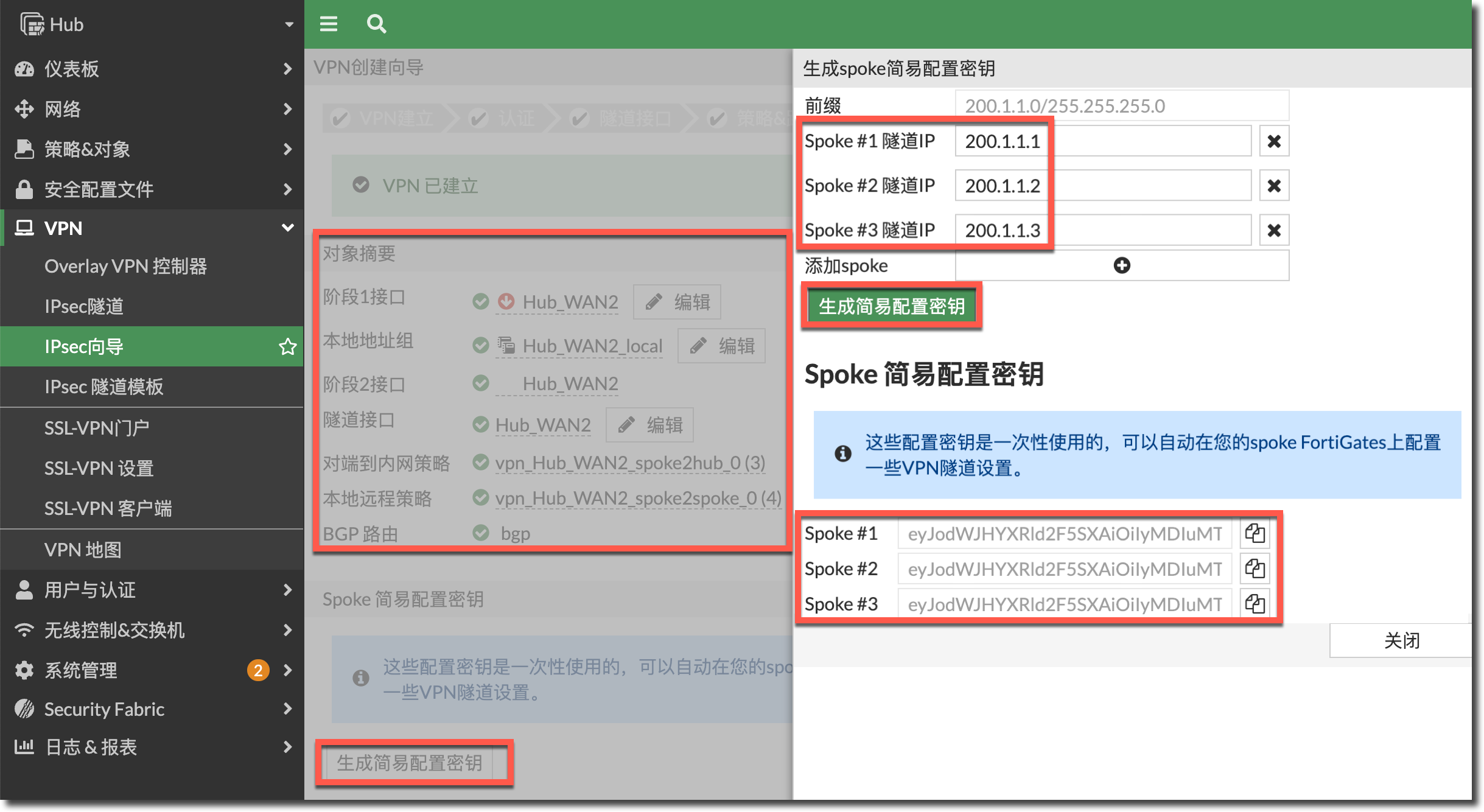Select Overlay VPN 控制器 menu entry
The height and width of the screenshot is (812, 1484).
[125, 266]
